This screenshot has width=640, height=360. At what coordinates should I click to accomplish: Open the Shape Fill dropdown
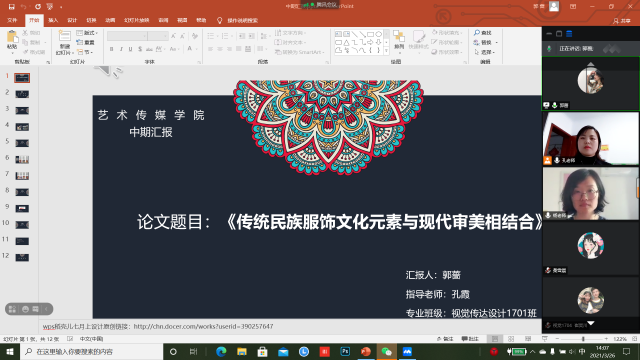pos(447,33)
